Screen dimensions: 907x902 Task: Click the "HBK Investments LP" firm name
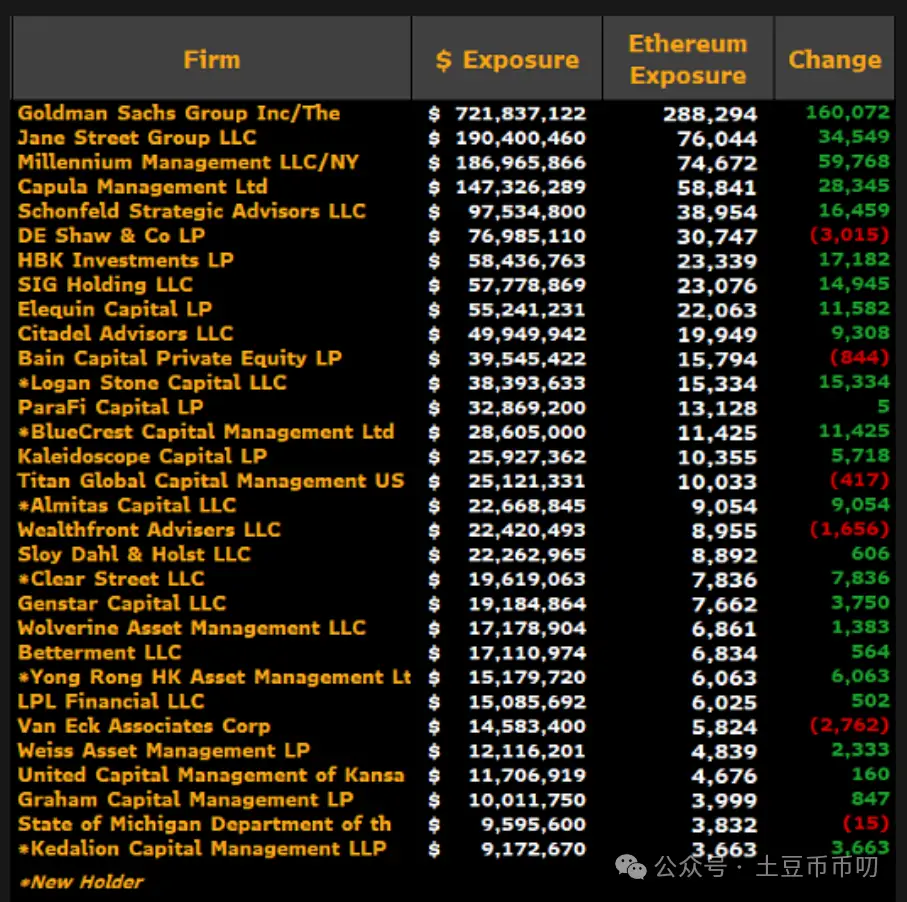[x=126, y=260]
